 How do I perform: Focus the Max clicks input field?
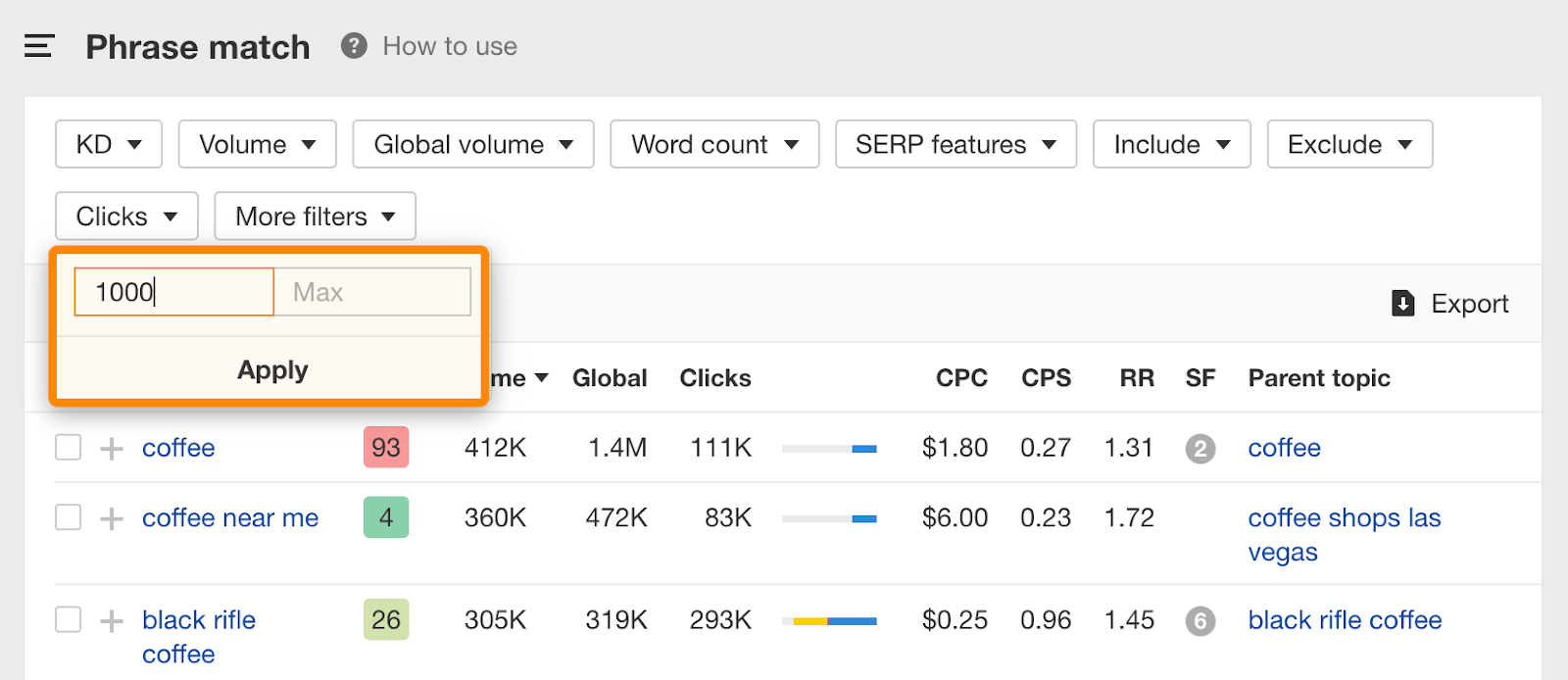pos(372,292)
